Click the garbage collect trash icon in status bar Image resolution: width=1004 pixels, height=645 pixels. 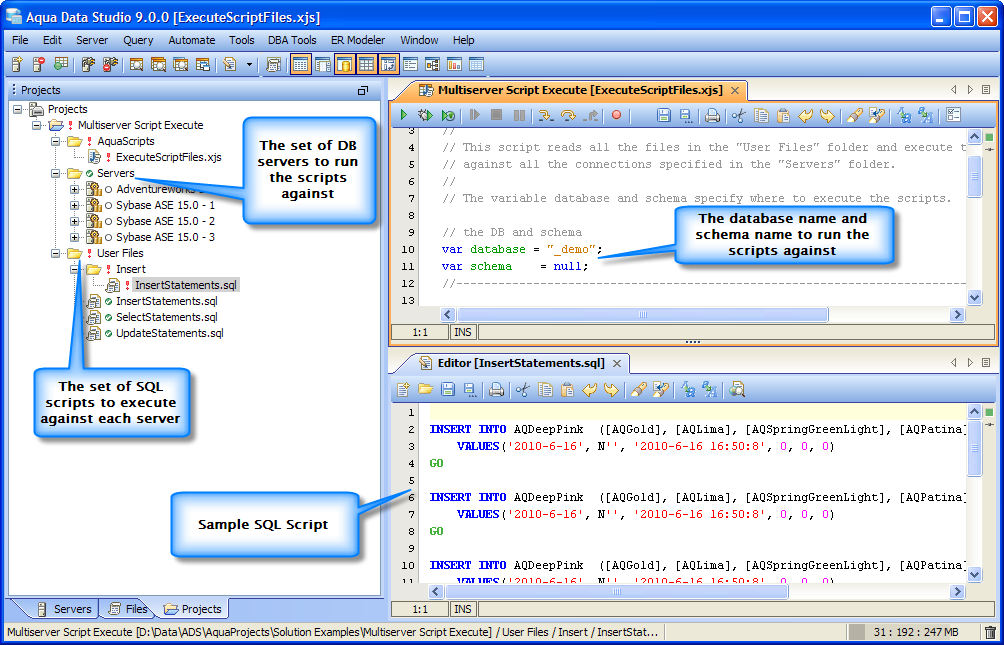click(990, 632)
